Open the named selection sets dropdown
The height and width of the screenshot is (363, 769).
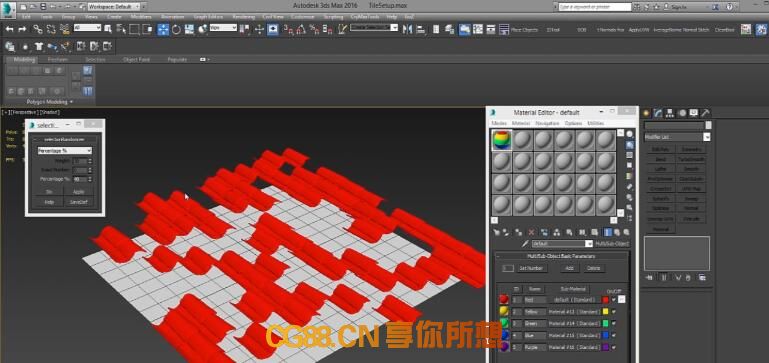coord(374,28)
